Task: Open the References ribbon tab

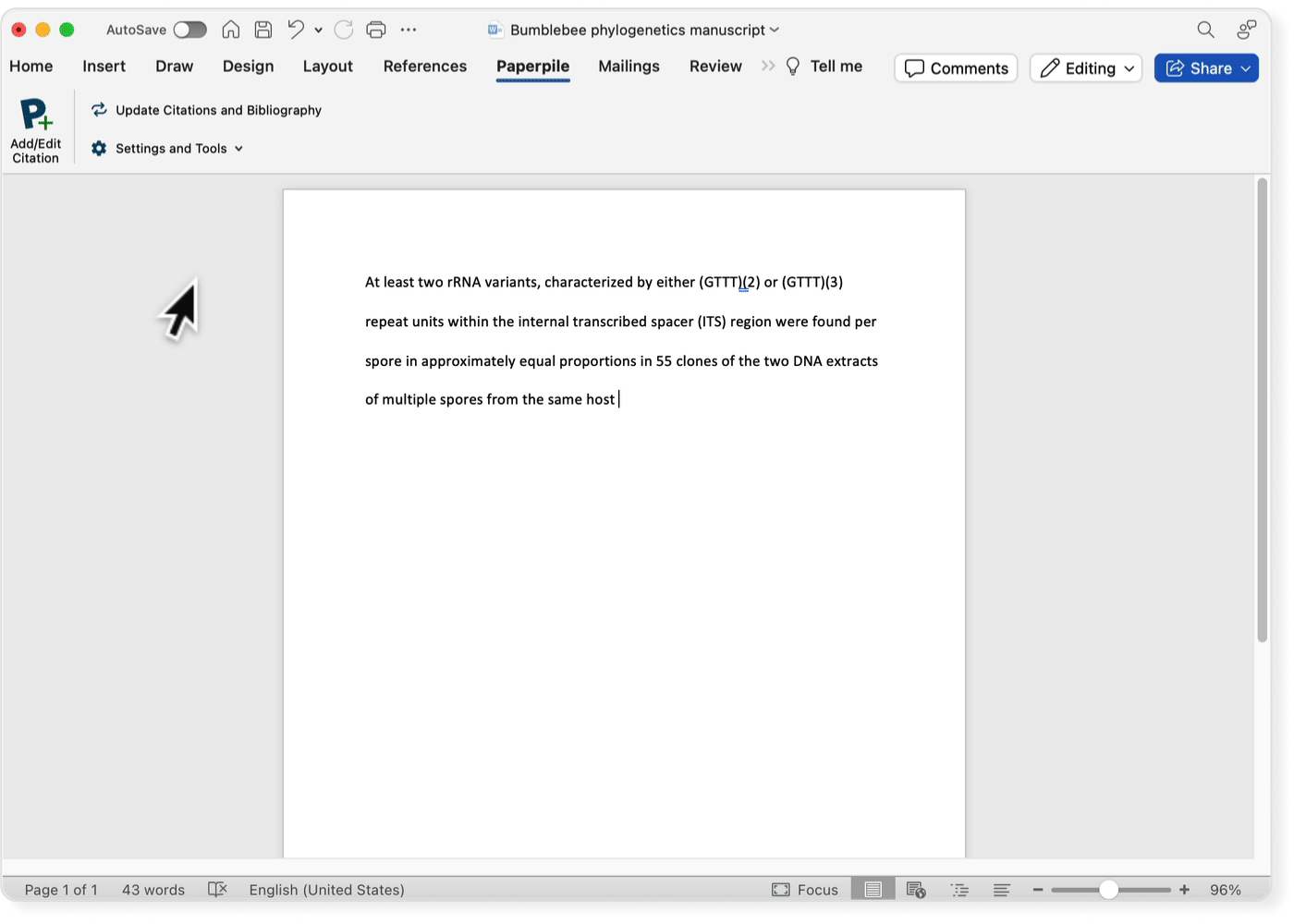Action: click(425, 67)
